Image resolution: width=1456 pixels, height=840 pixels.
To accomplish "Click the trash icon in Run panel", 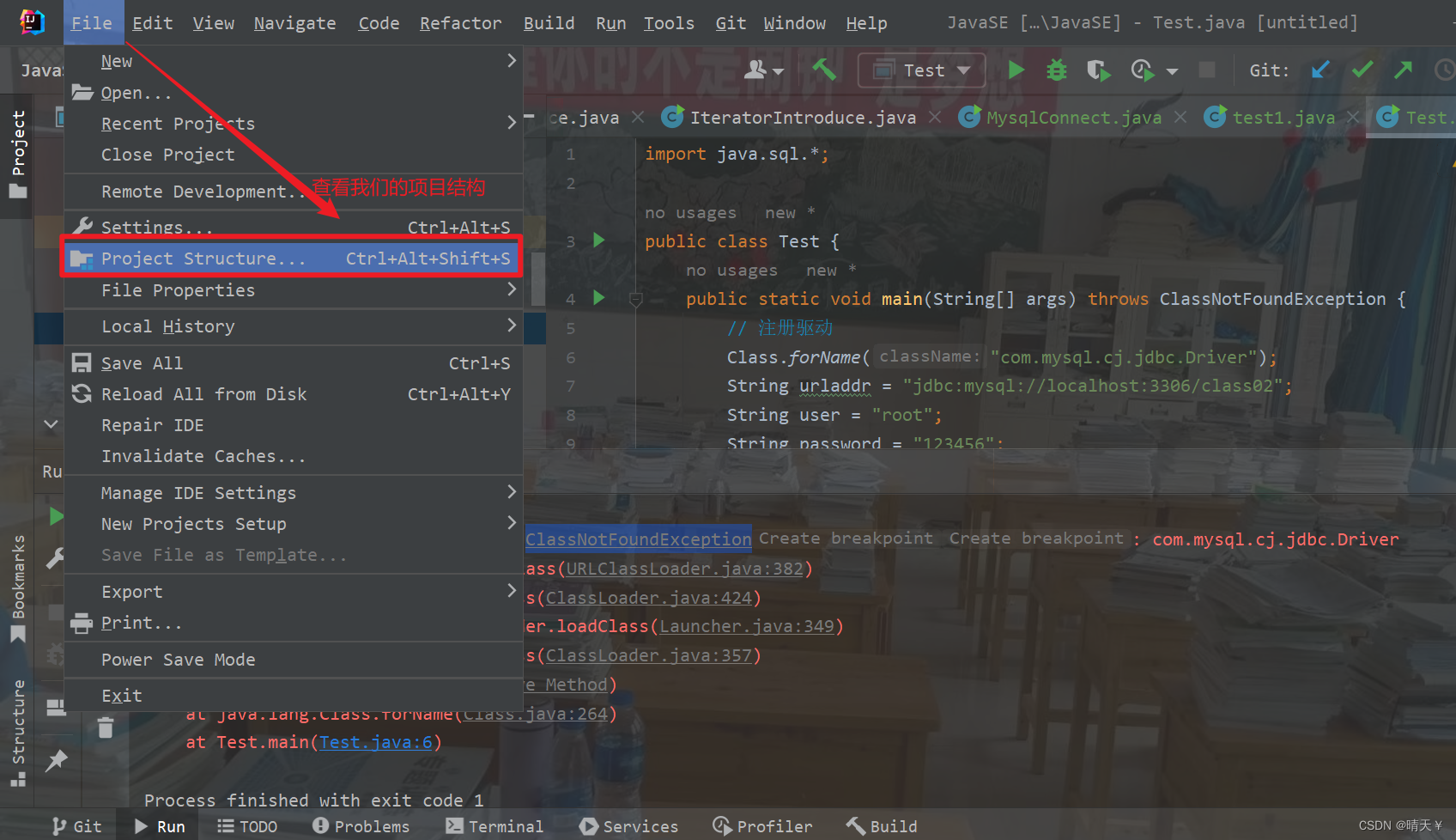I will [106, 727].
